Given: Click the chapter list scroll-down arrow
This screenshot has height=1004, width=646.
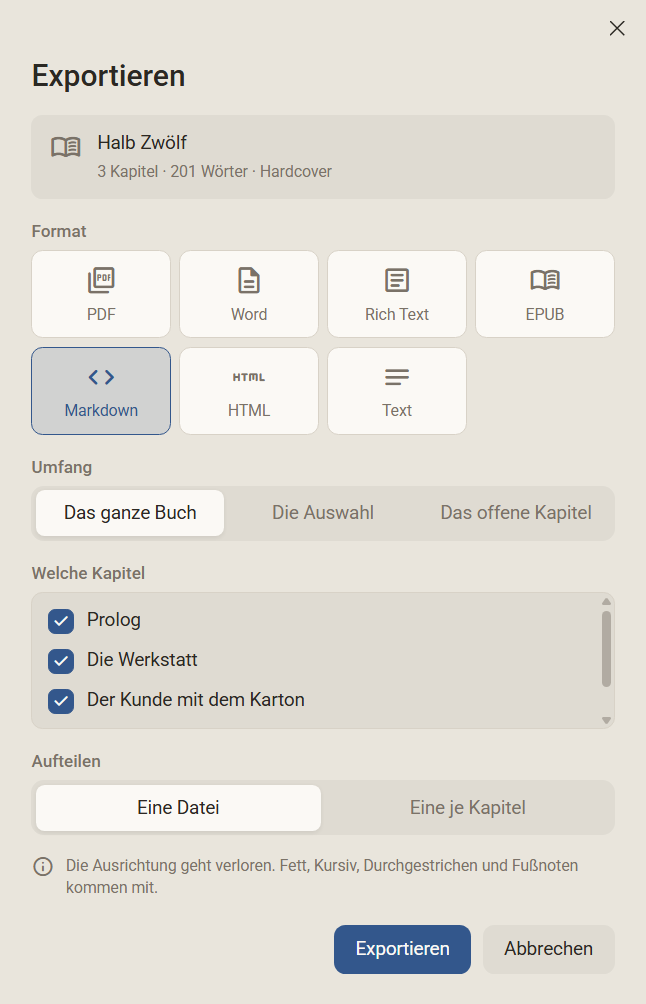Looking at the screenshot, I should click(606, 720).
